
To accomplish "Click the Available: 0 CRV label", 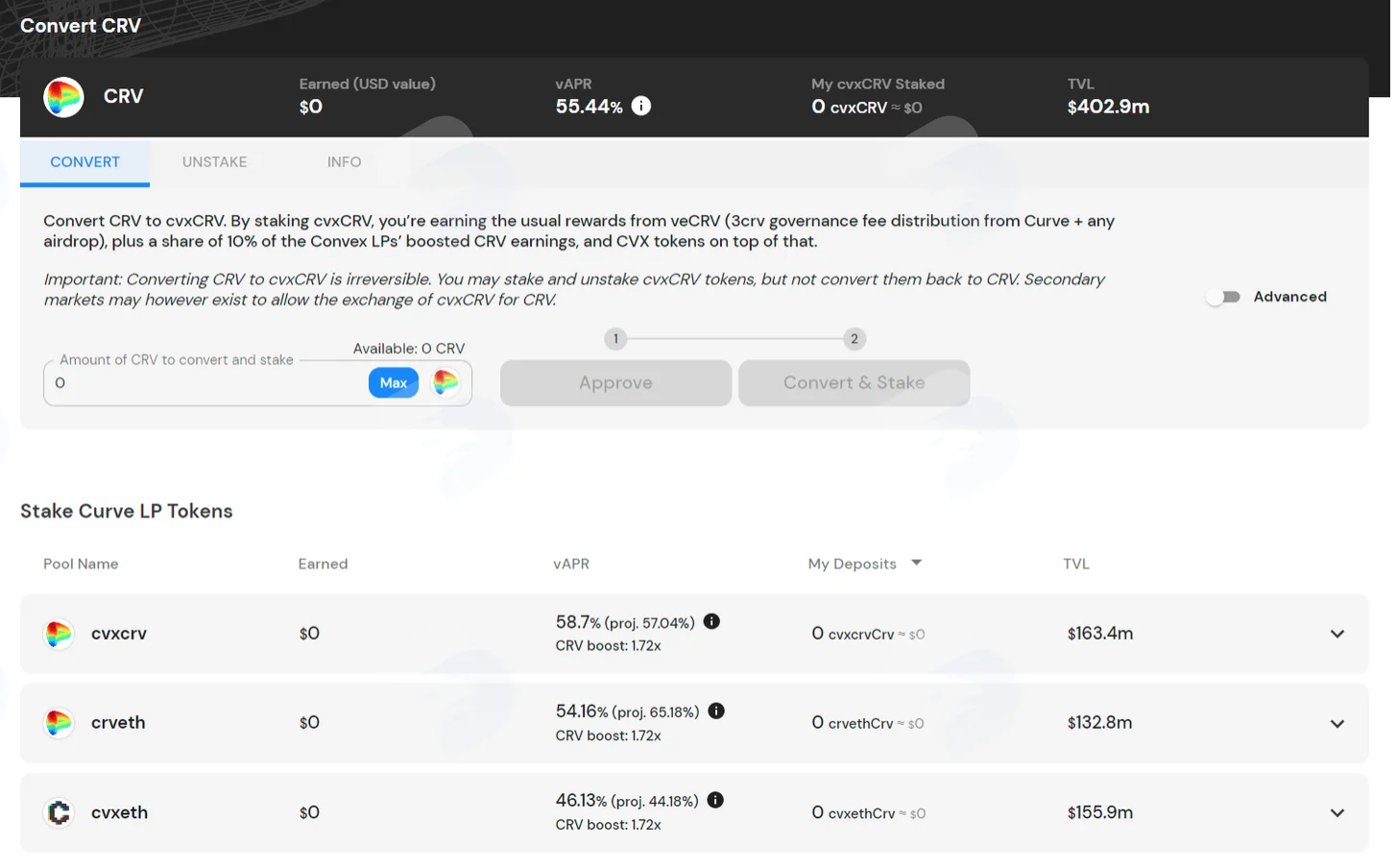I will pos(409,349).
